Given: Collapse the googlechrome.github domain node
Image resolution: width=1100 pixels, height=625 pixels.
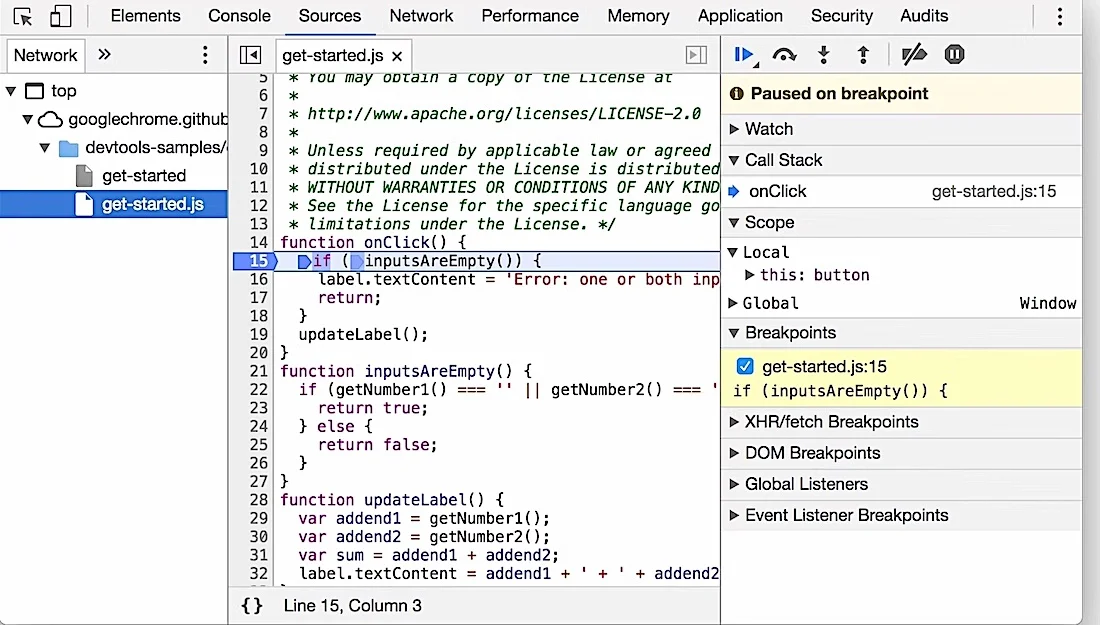Looking at the screenshot, I should 27,119.
